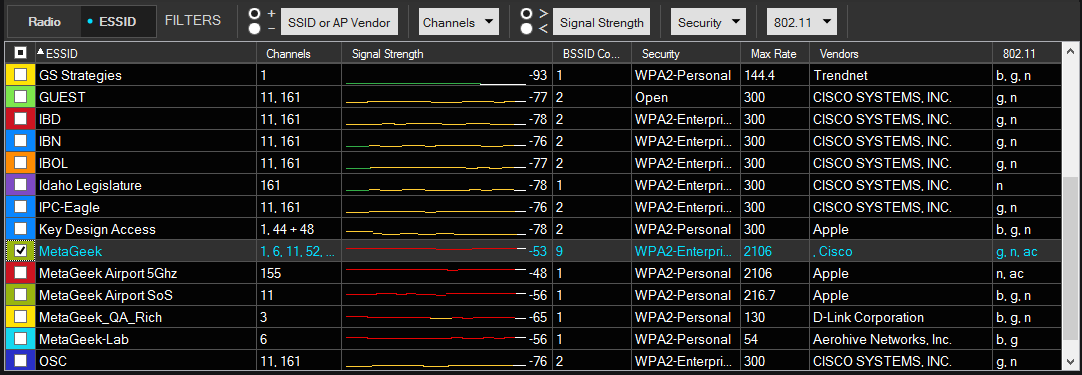Check the IBD network checkbox

pos(21,119)
